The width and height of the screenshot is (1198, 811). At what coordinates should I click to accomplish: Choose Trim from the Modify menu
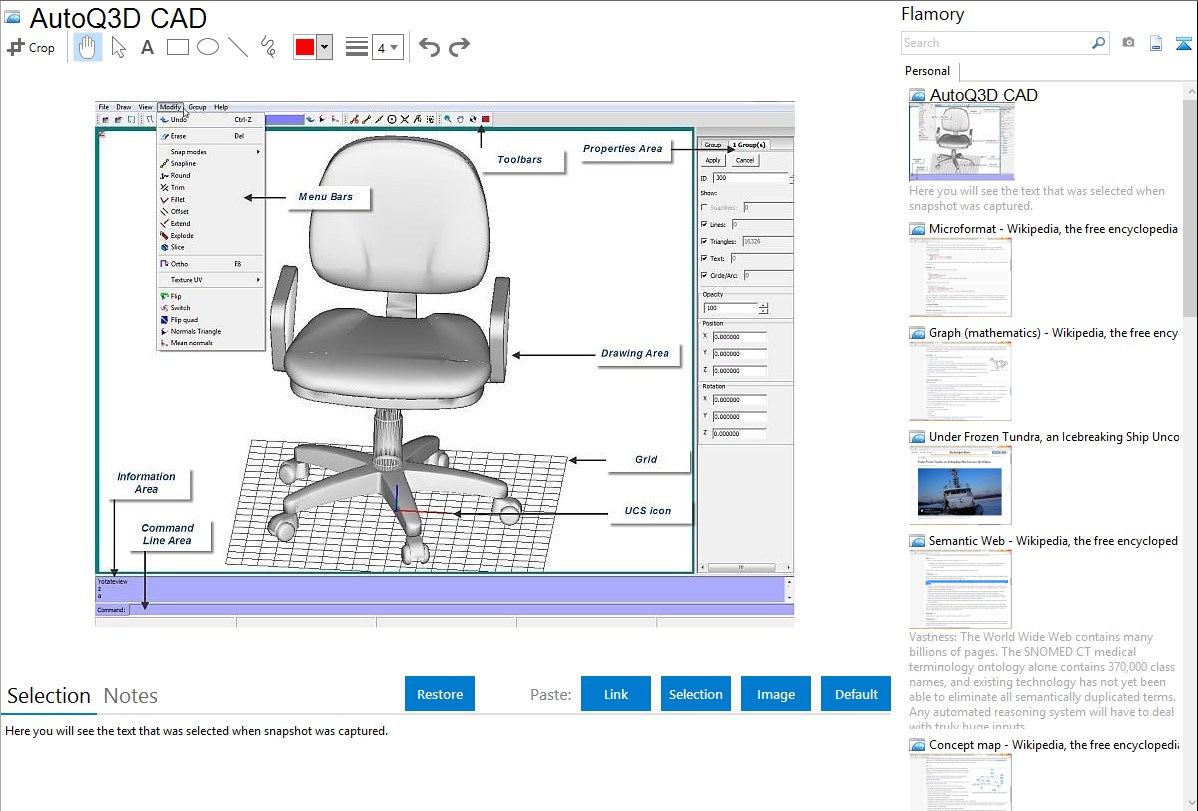210,187
